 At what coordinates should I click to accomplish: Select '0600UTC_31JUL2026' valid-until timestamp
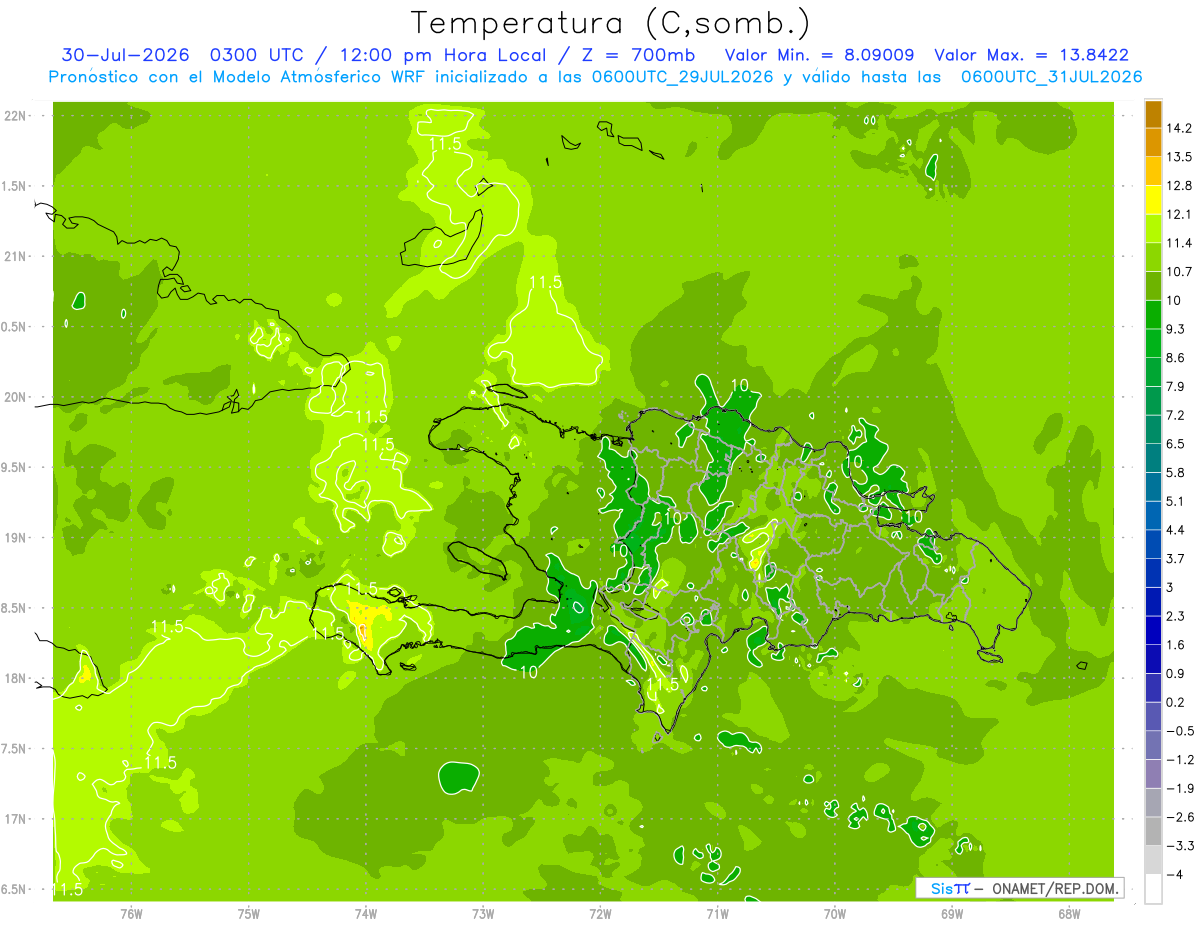point(1052,77)
